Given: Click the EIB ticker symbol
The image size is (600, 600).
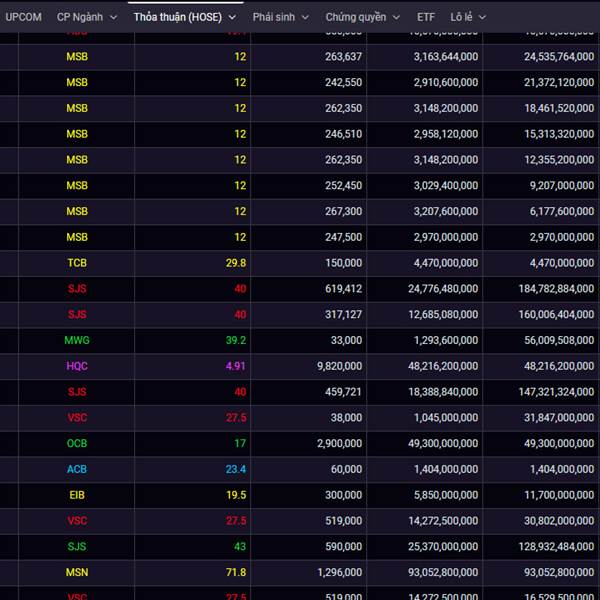Looking at the screenshot, I should [x=77, y=495].
